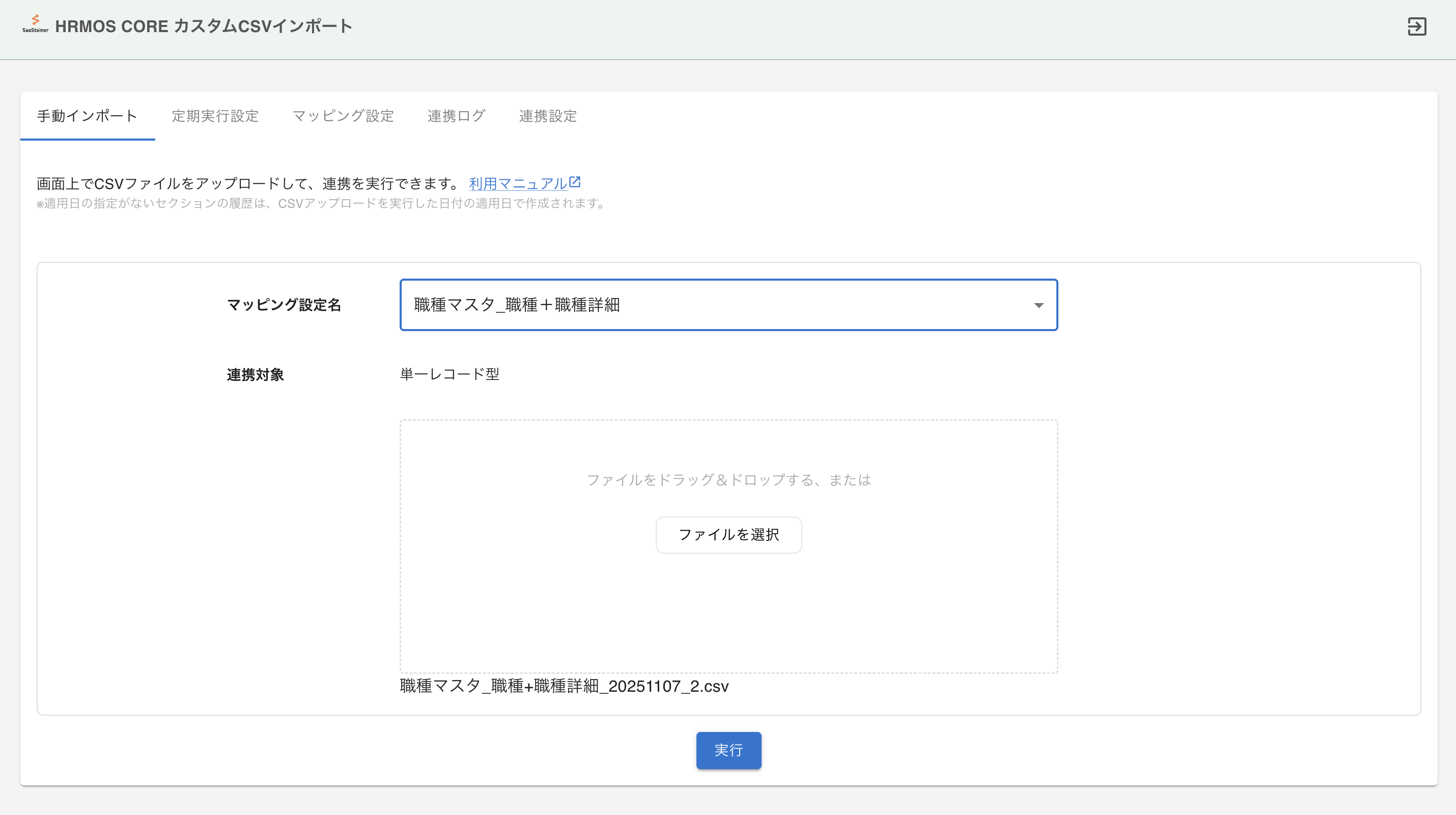Open the 連携ログ tab
The image size is (1456, 815).
[x=456, y=116]
